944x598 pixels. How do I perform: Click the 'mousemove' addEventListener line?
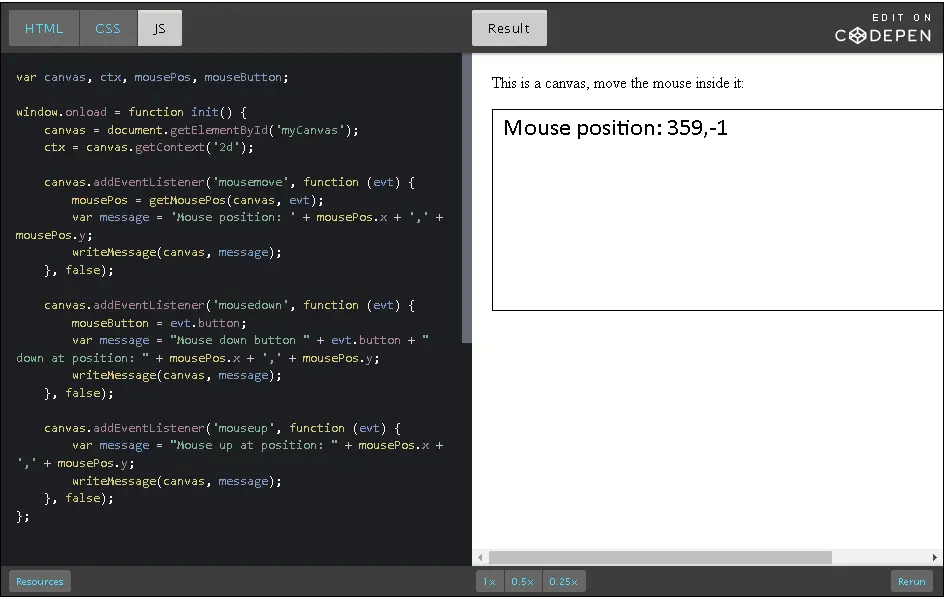[x=229, y=182]
